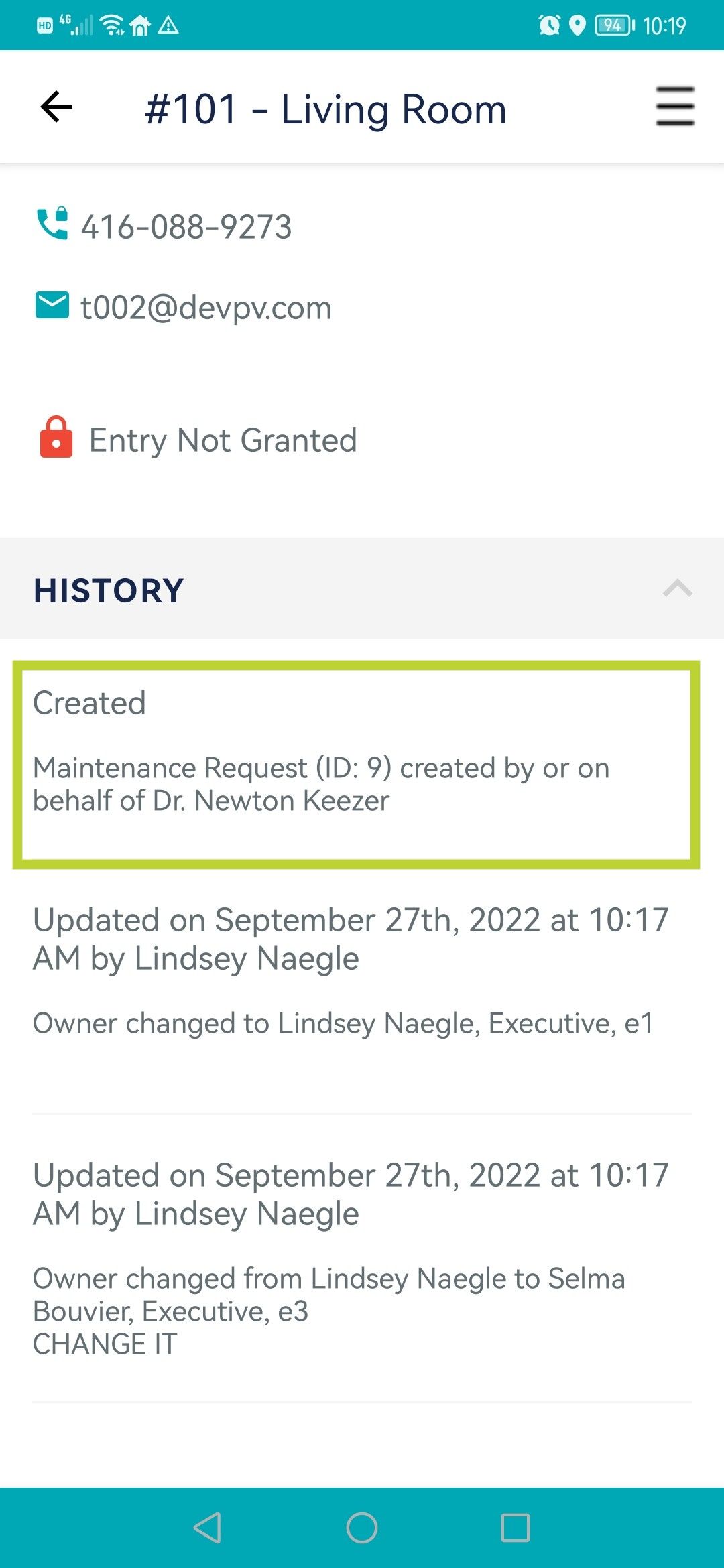Tap the Android home circle button
This screenshot has width=724, height=1568.
pyautogui.click(x=362, y=1528)
